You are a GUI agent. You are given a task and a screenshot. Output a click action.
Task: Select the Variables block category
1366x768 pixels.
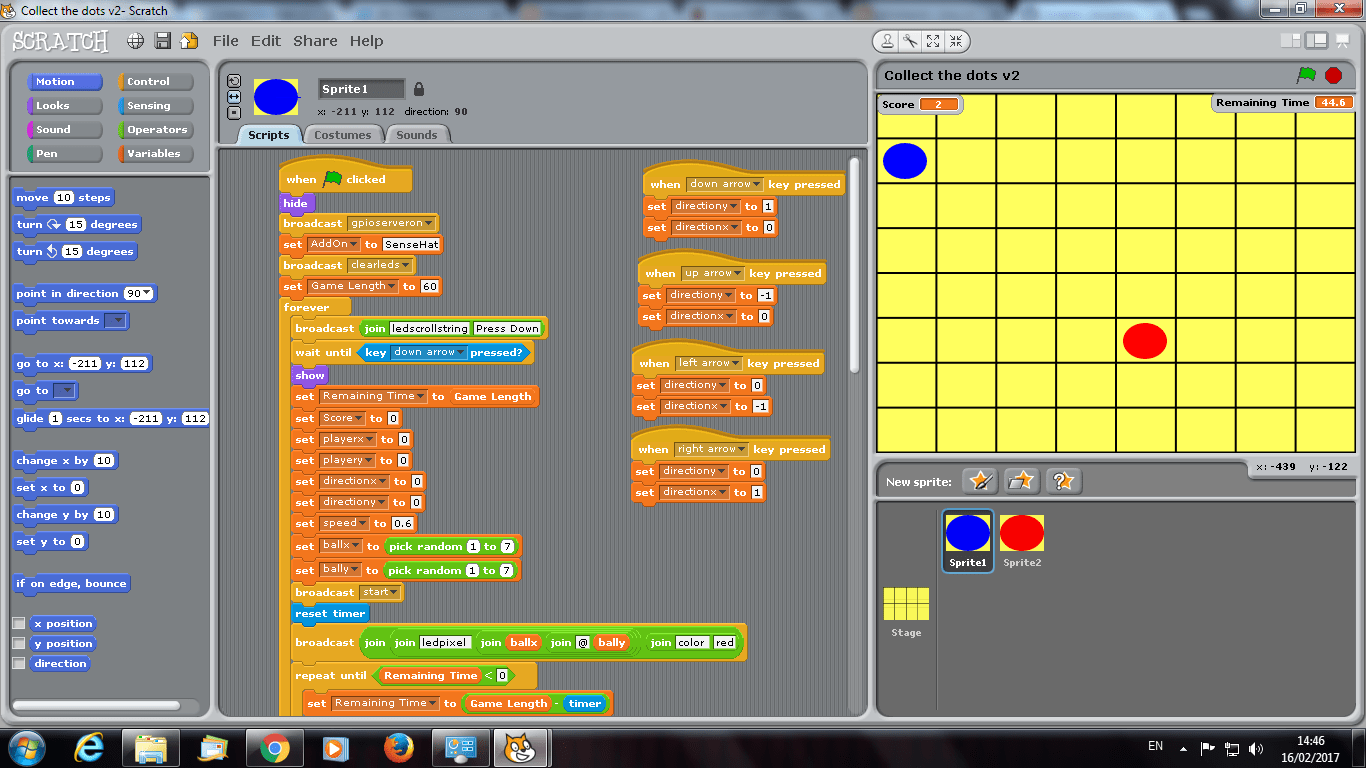154,153
